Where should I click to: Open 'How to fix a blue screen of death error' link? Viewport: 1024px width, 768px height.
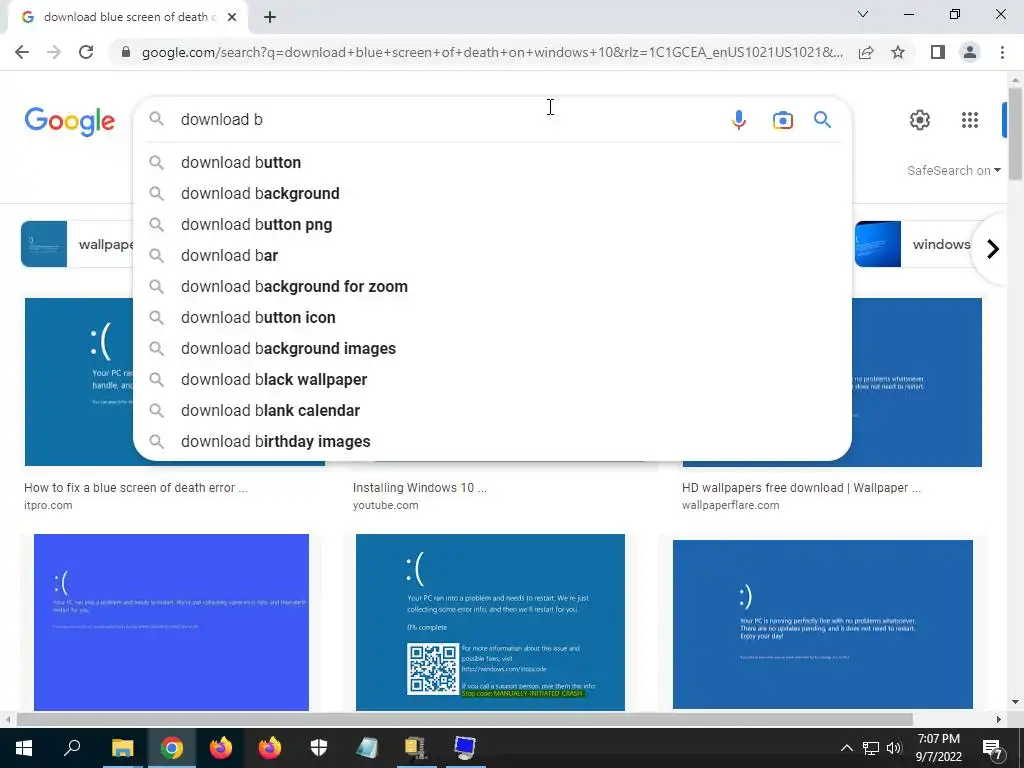(x=136, y=488)
